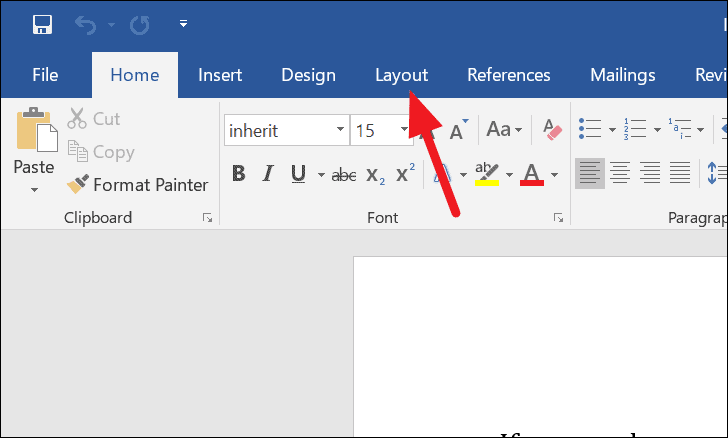Click the Redo icon
Image resolution: width=728 pixels, height=438 pixels.
click(139, 24)
